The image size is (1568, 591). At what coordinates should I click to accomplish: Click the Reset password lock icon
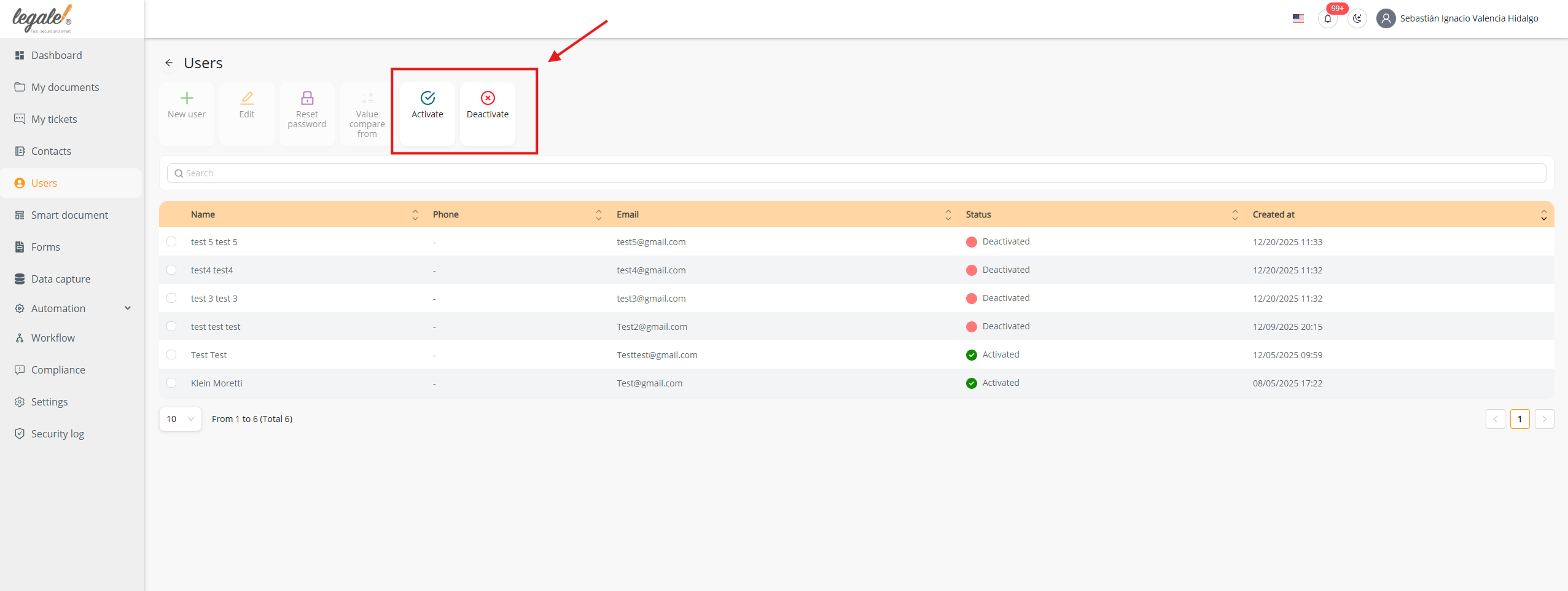(x=307, y=98)
